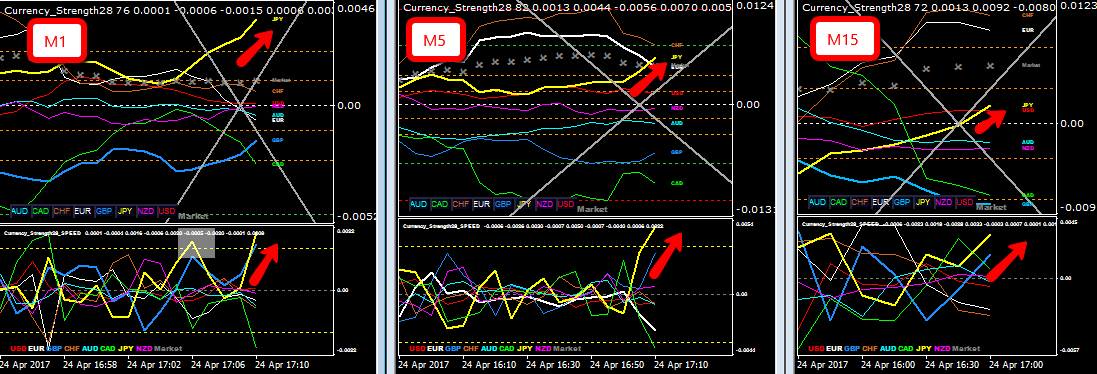Click the Market button in the M15 strength chart

click(x=991, y=207)
